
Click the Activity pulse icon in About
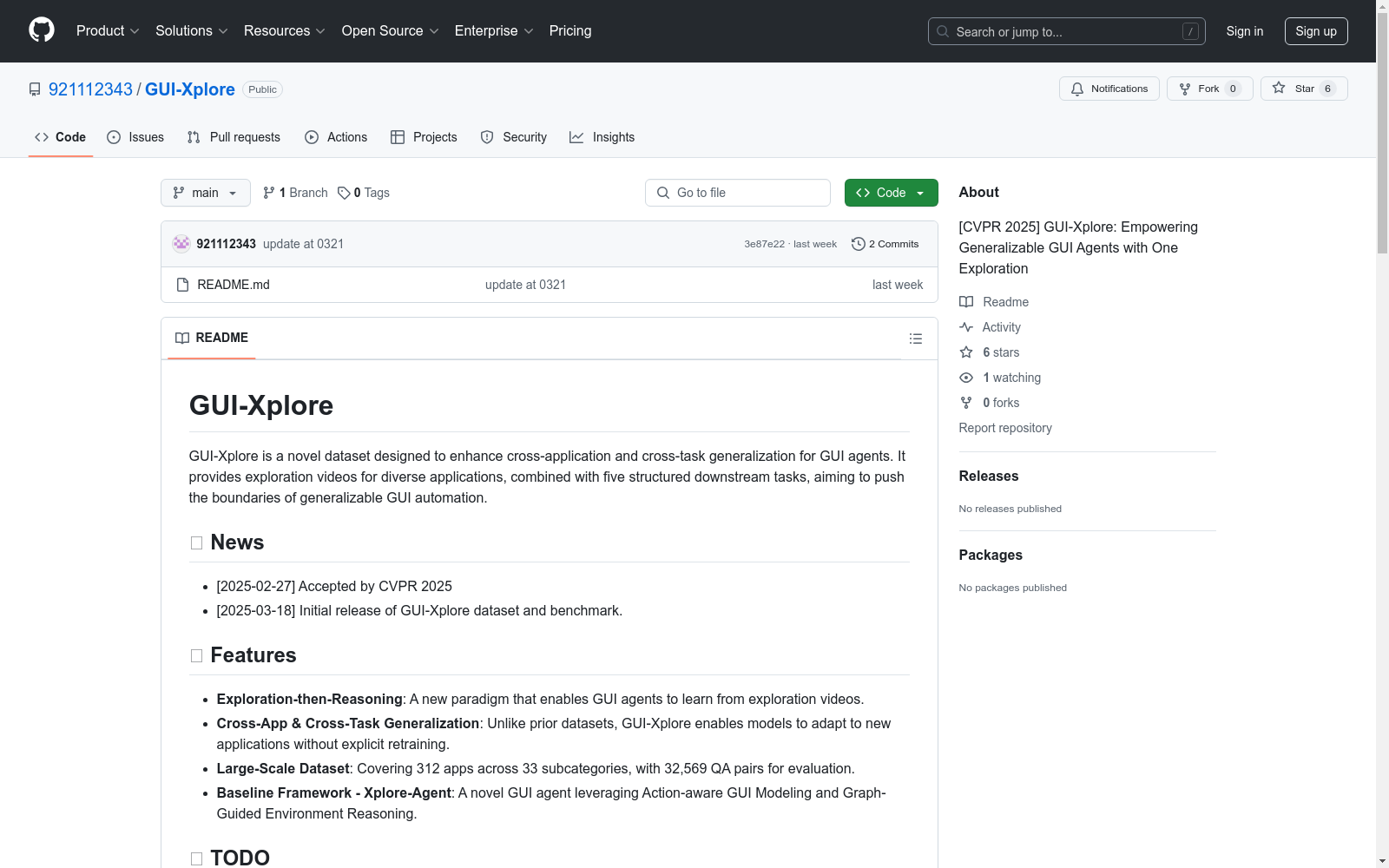pyautogui.click(x=966, y=327)
